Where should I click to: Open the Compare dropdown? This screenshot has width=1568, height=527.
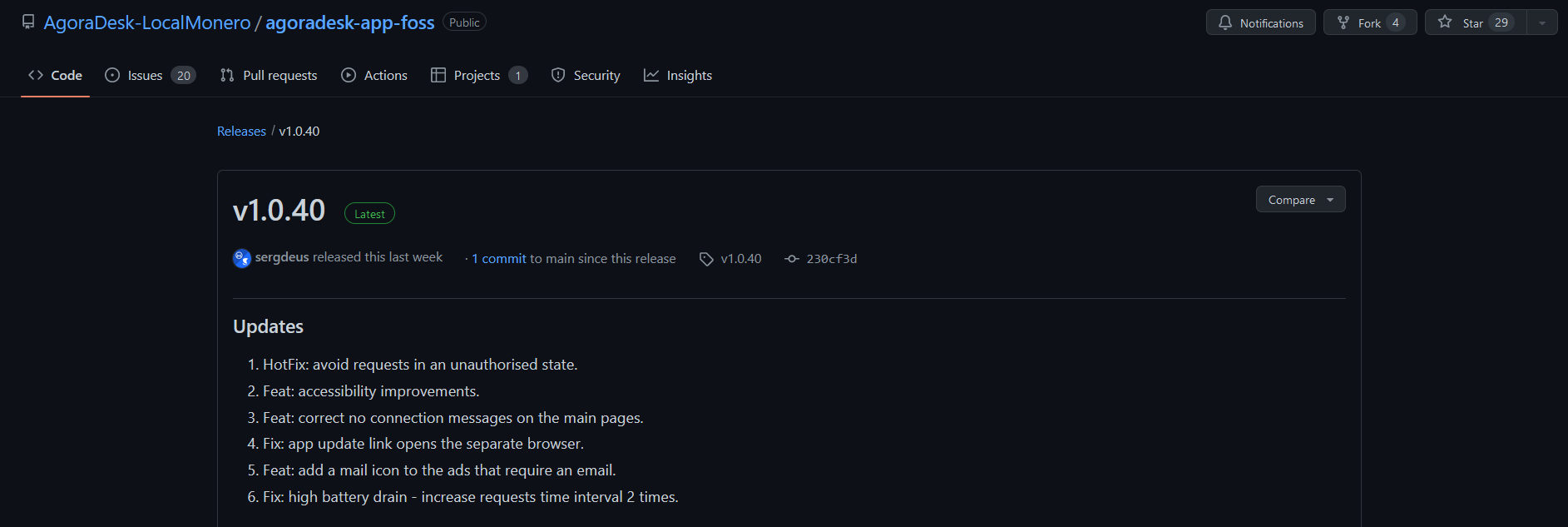click(x=1300, y=200)
